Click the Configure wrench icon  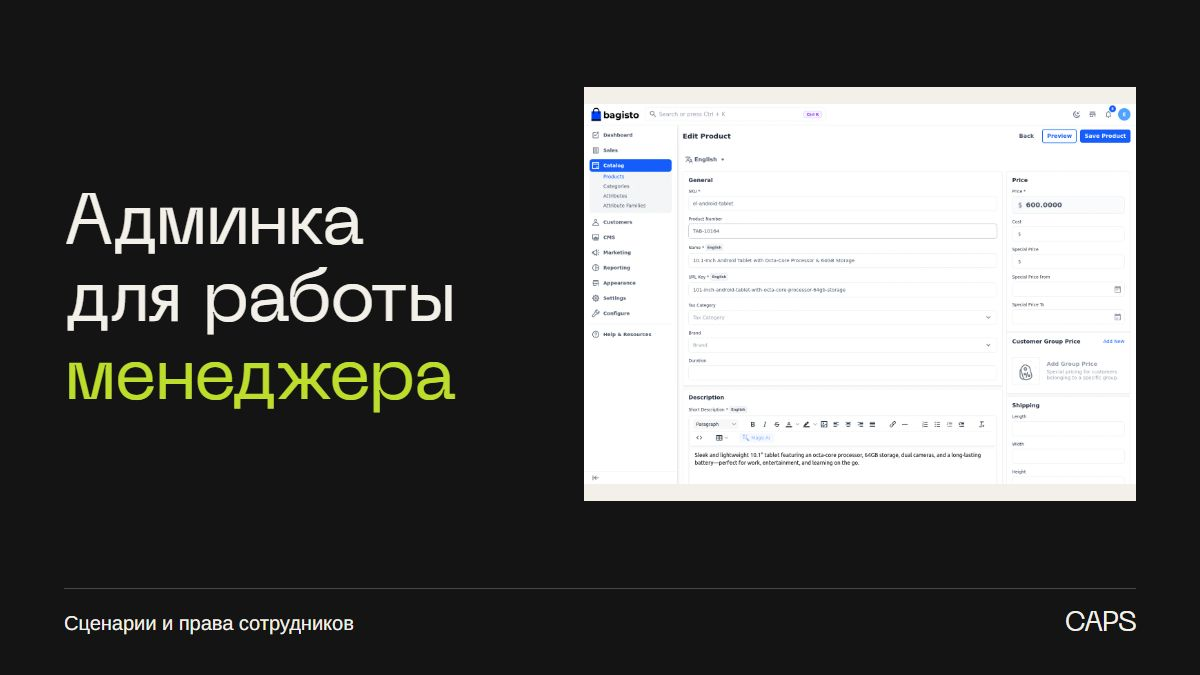pos(595,313)
